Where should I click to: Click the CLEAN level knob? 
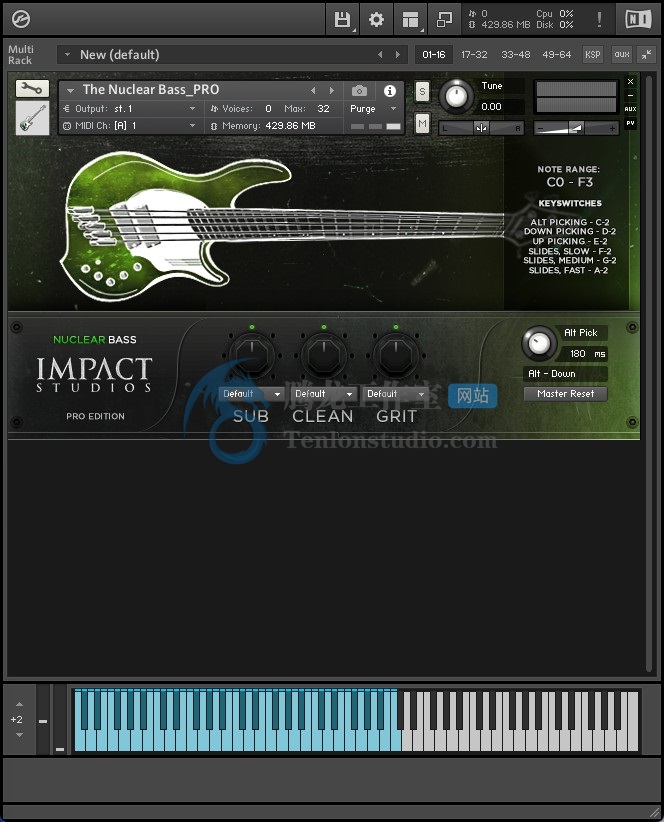[324, 355]
